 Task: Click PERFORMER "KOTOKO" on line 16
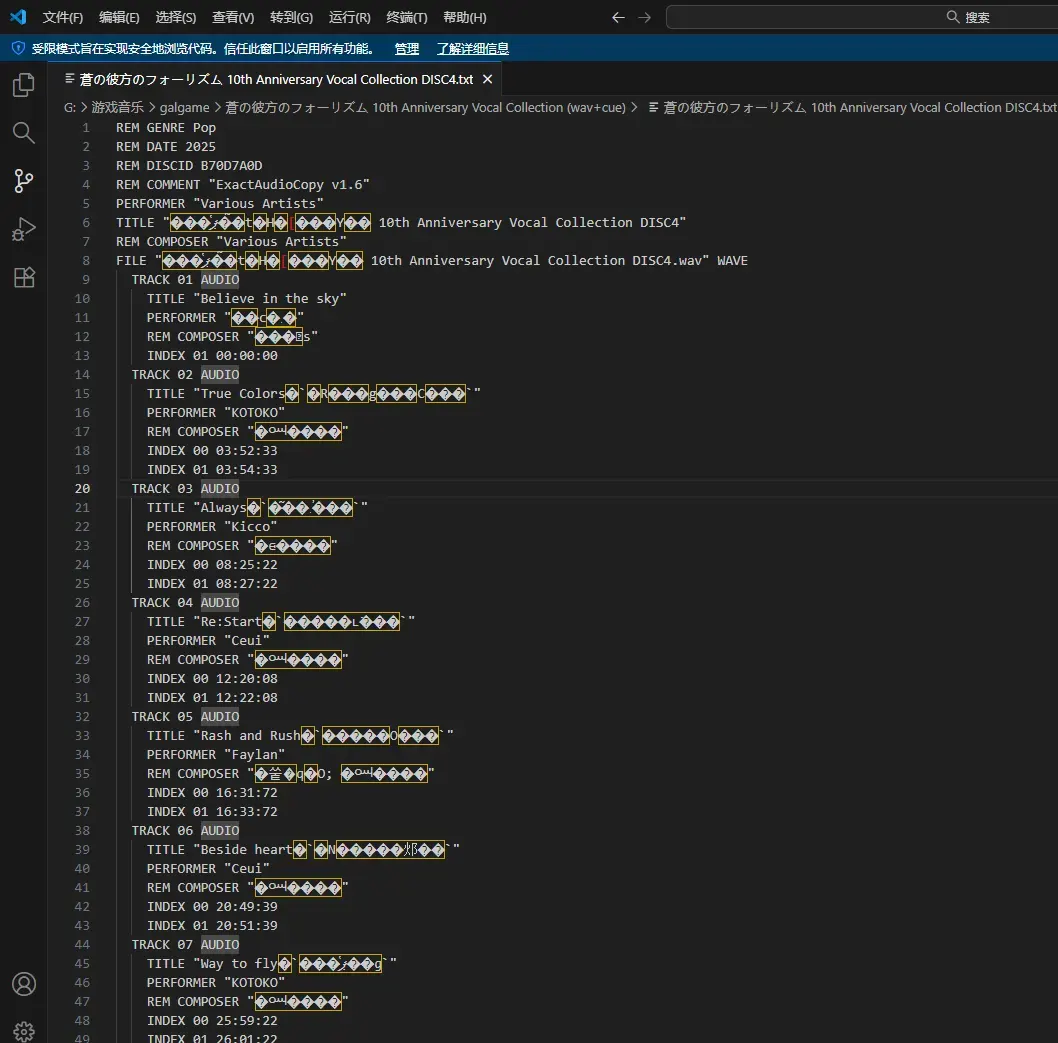(x=215, y=412)
